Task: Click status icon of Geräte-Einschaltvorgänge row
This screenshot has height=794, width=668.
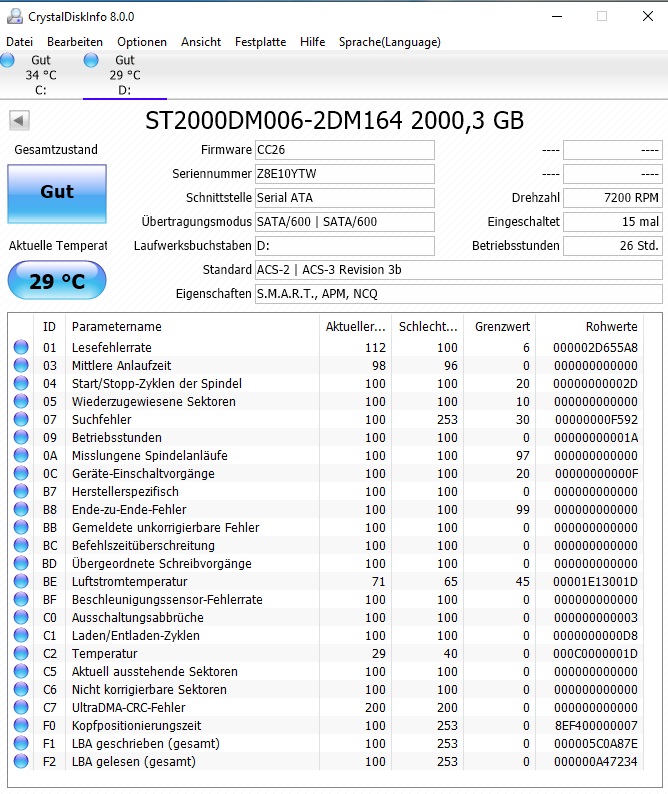Action: click(x=21, y=473)
